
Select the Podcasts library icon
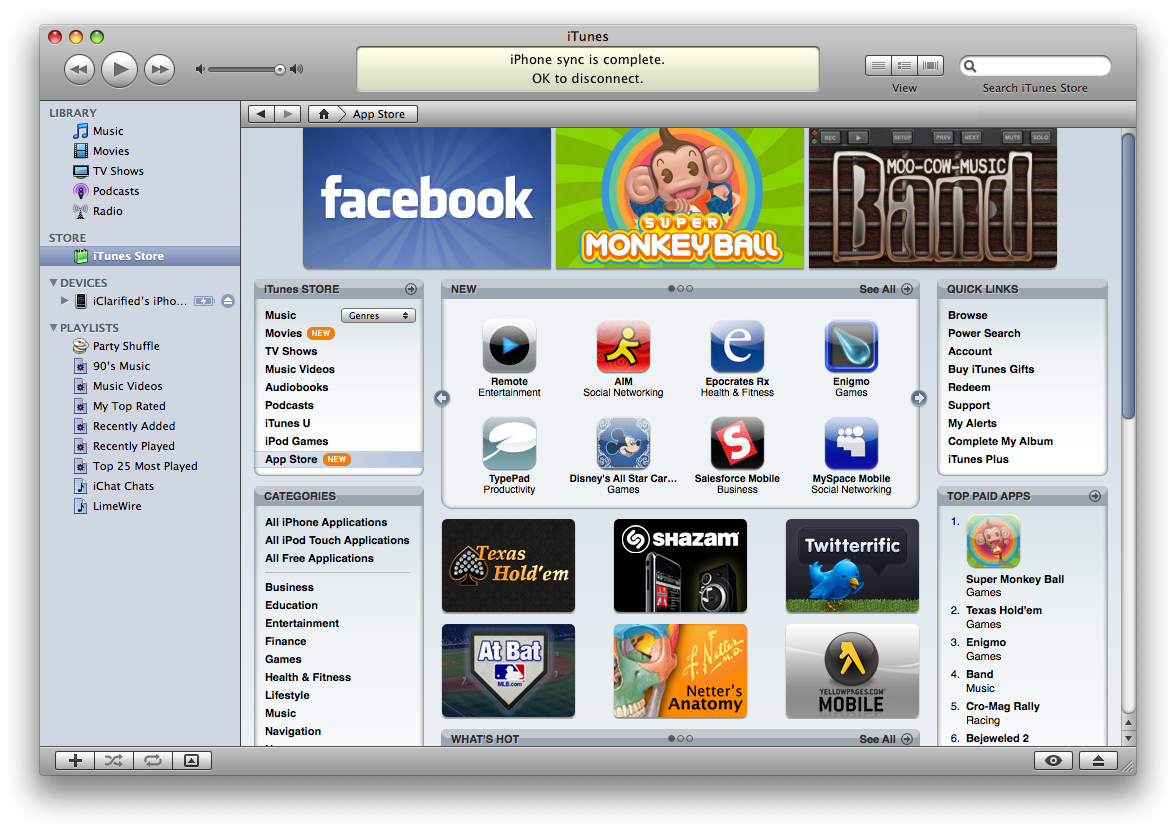pyautogui.click(x=80, y=191)
